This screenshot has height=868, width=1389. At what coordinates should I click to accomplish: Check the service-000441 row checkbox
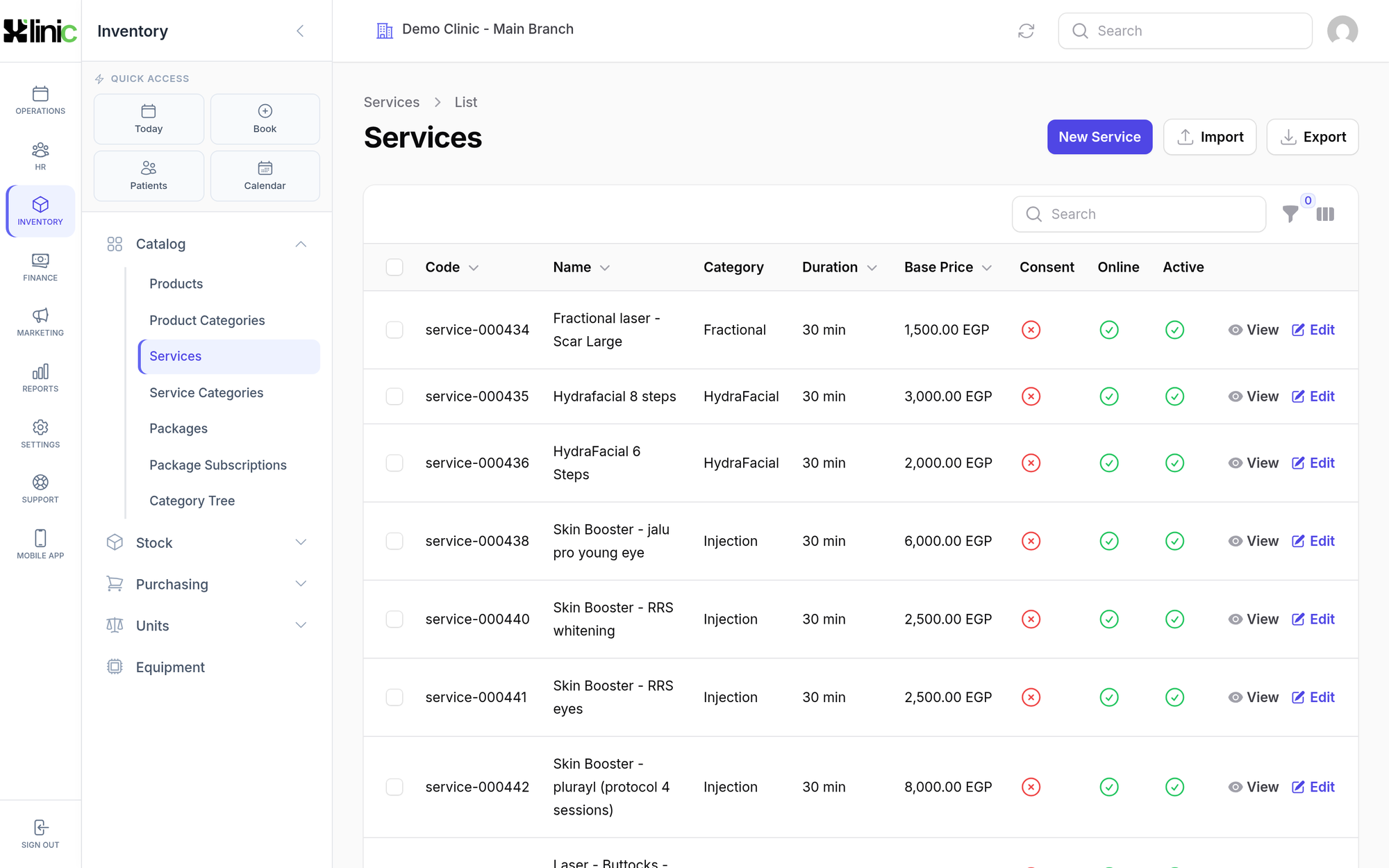[394, 697]
